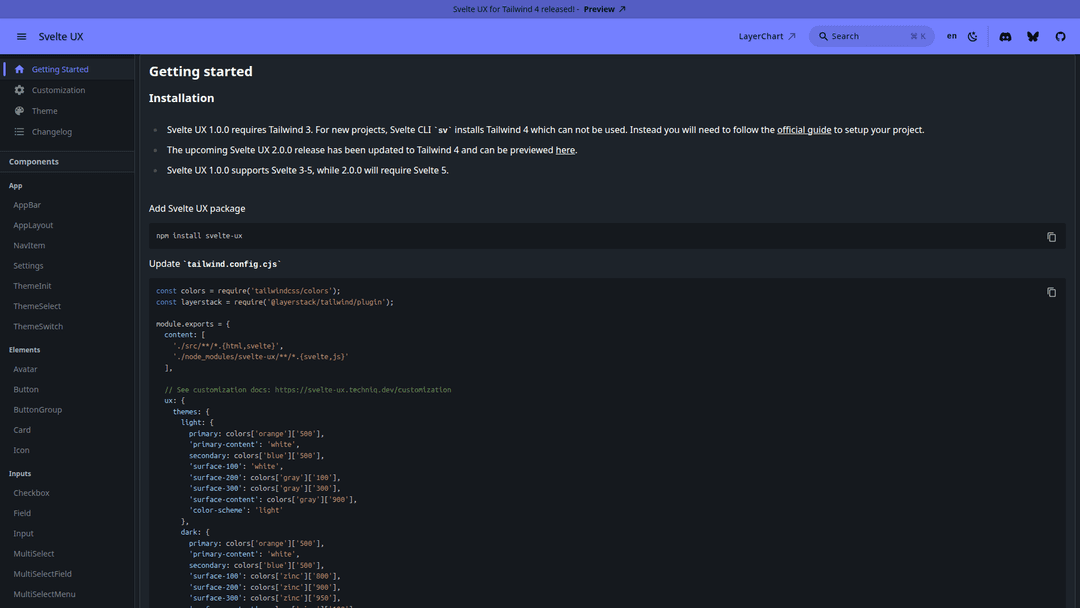The width and height of the screenshot is (1080, 608).
Task: Toggle dark mode with moon icon
Action: click(x=973, y=37)
